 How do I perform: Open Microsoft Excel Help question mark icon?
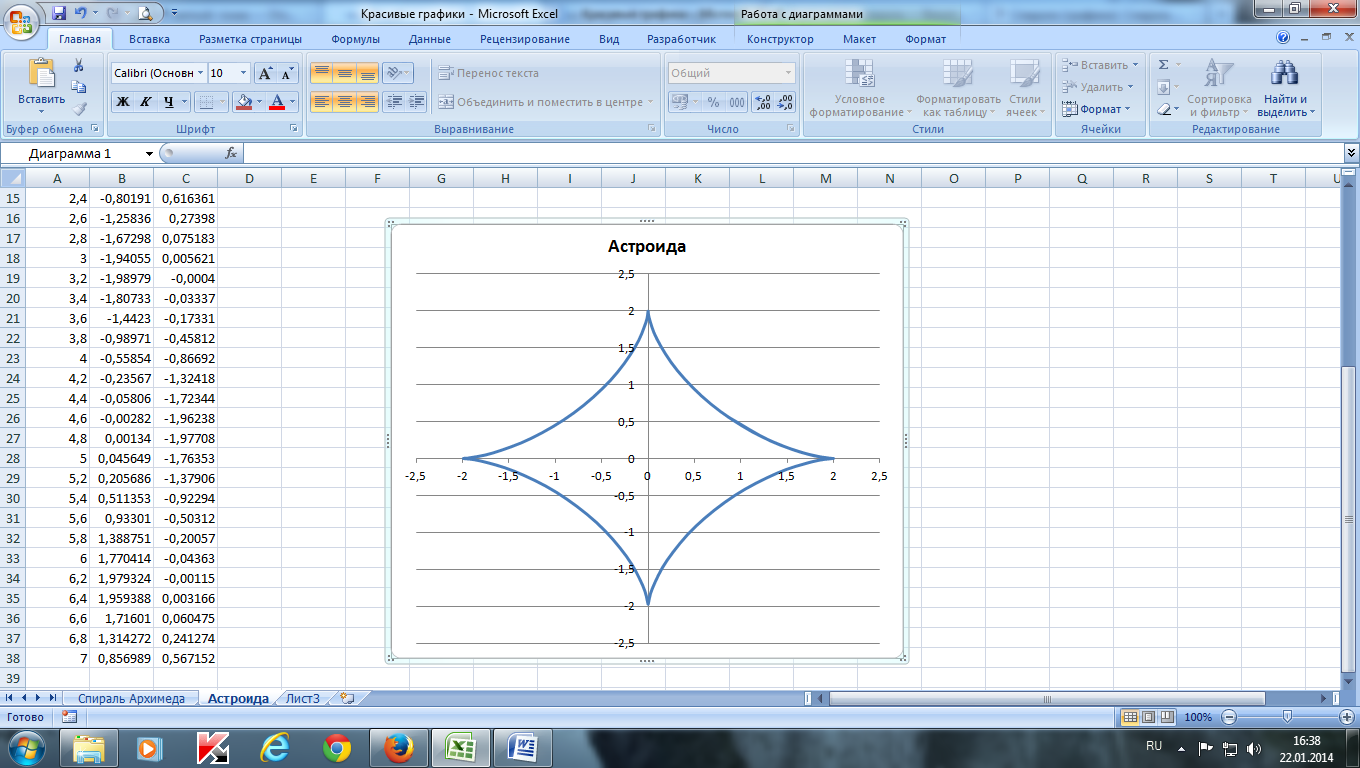(x=1283, y=38)
